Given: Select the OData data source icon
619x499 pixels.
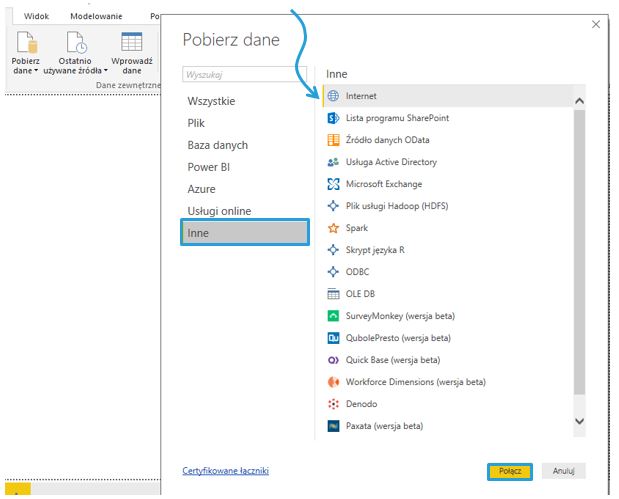Looking at the screenshot, I should pos(334,140).
